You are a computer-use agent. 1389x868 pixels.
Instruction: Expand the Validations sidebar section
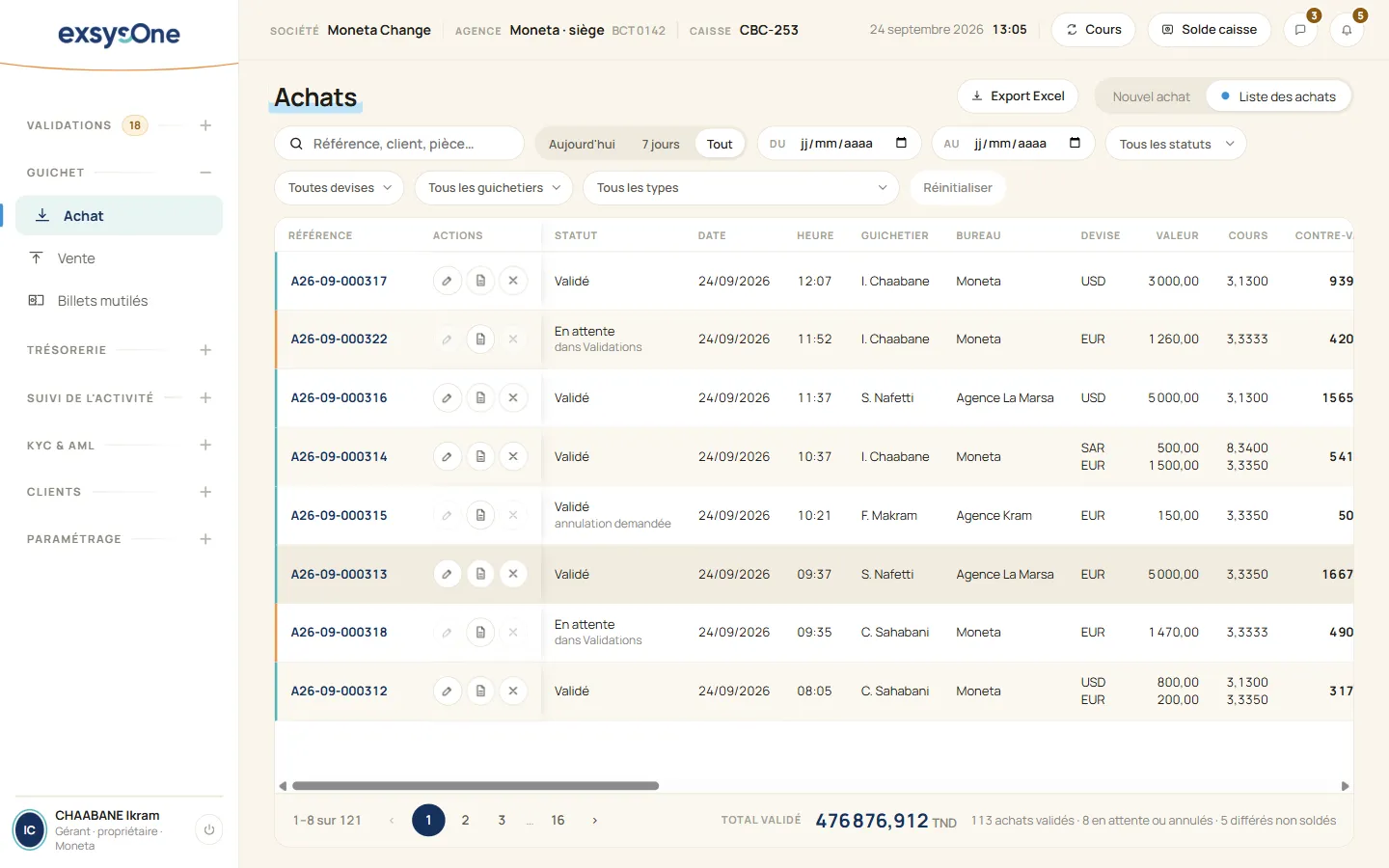tap(205, 125)
